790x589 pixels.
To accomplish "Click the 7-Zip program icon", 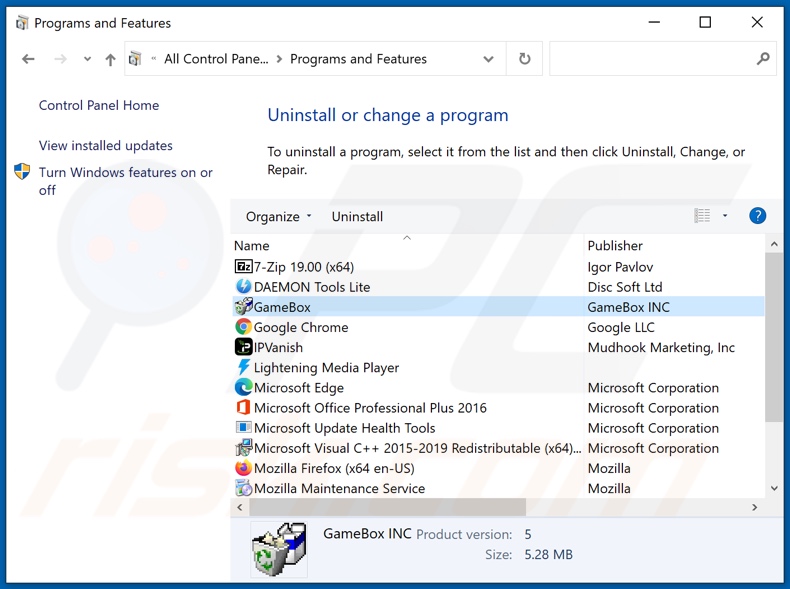I will 243,267.
